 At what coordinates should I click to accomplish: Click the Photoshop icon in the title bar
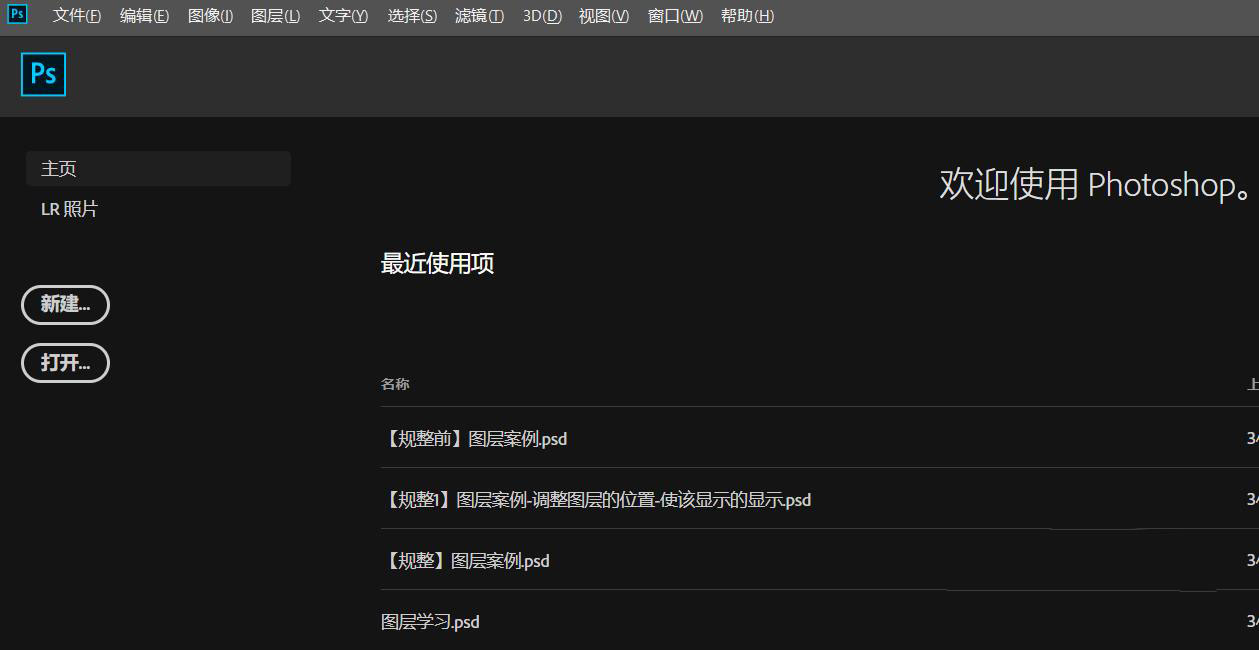pyautogui.click(x=16, y=15)
